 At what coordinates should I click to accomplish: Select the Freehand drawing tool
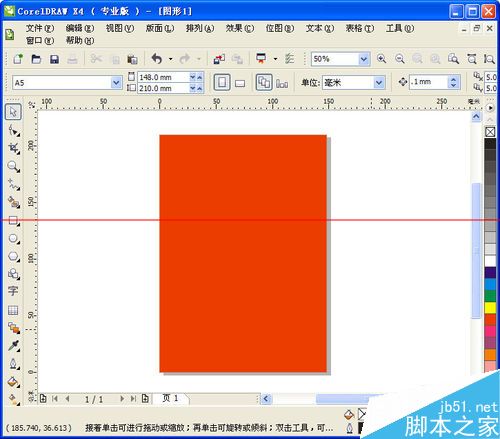13,184
